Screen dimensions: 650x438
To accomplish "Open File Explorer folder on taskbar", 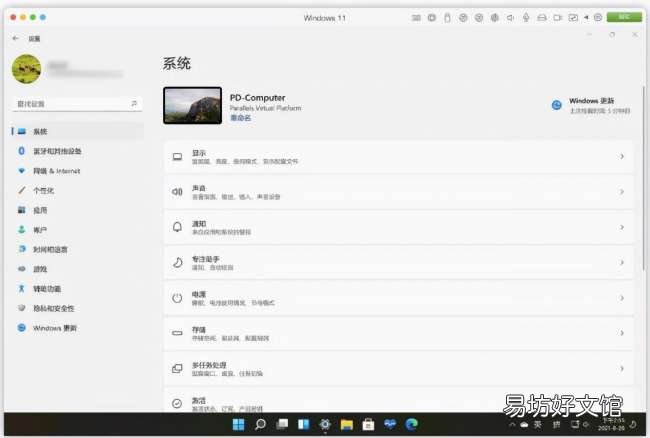I will click(347, 424).
